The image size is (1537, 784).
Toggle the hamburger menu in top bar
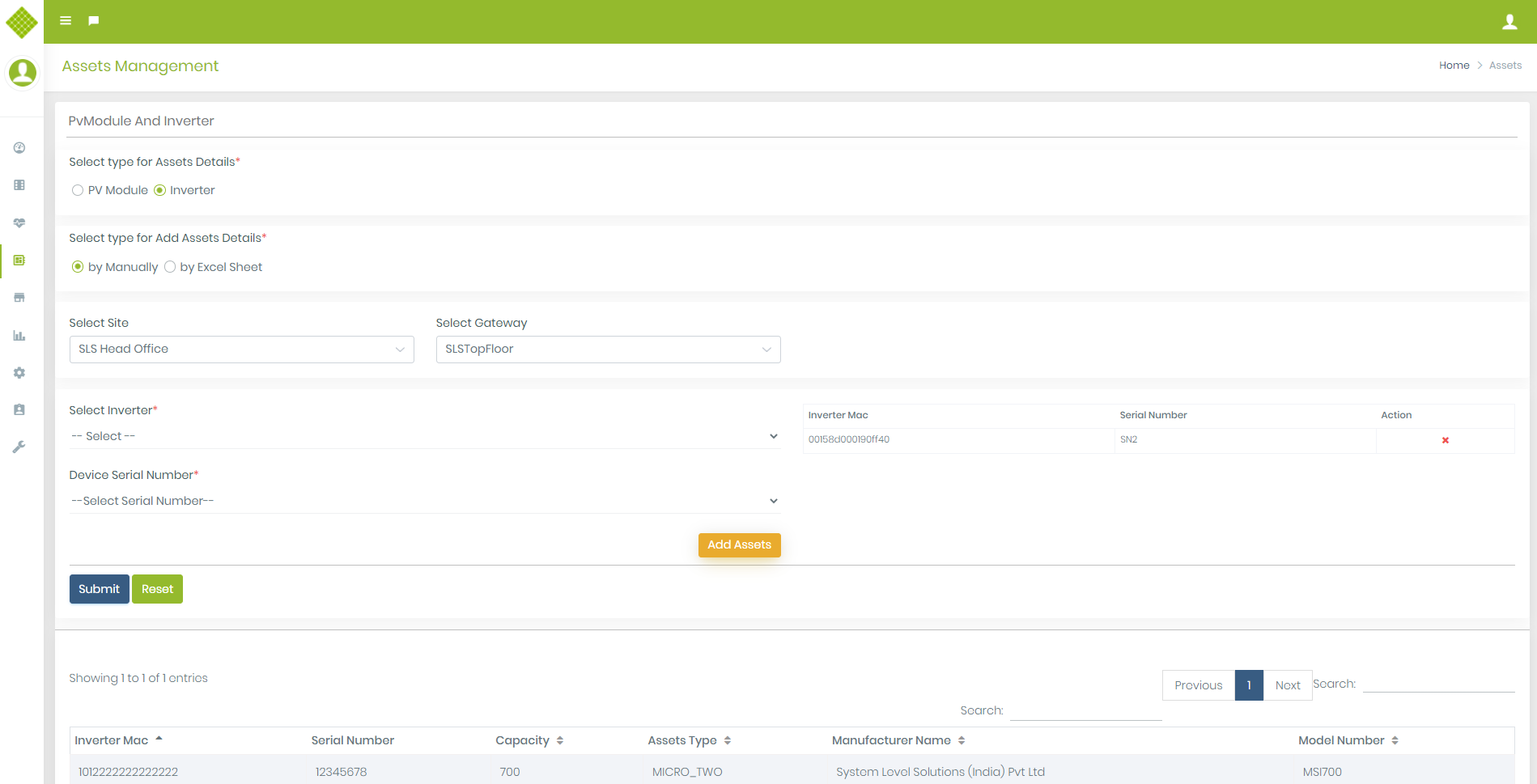[x=66, y=21]
